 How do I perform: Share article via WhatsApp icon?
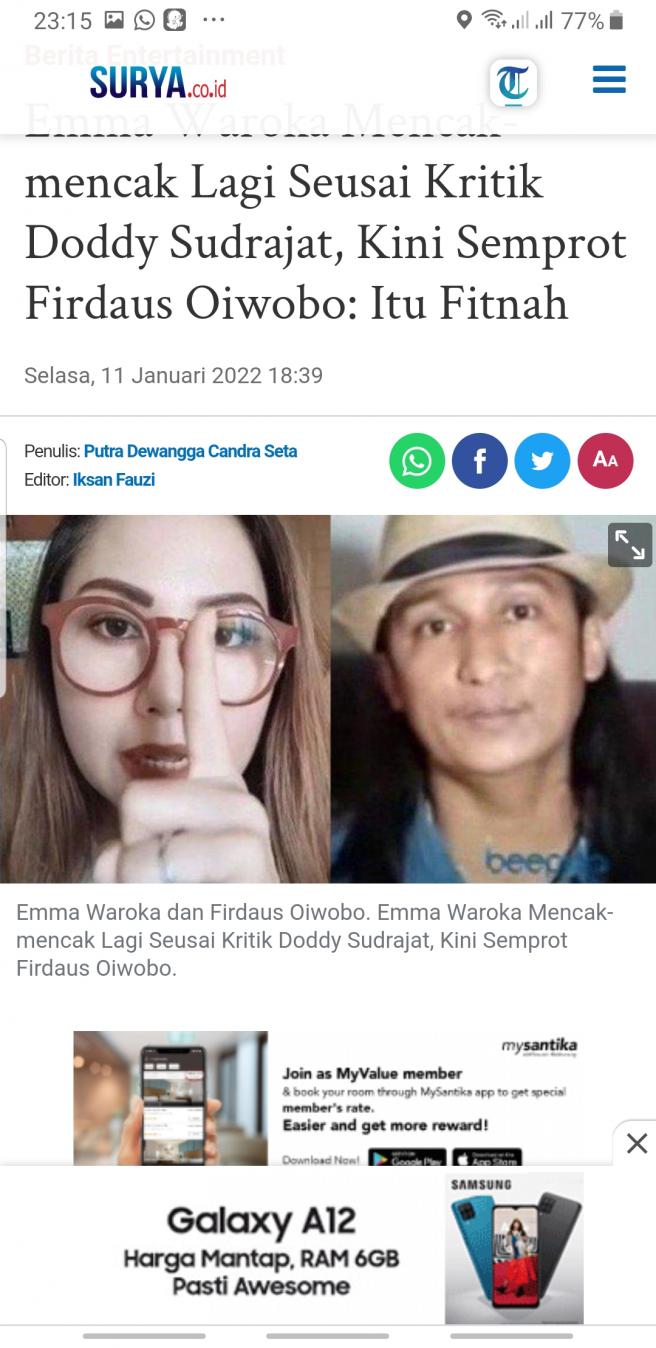[x=417, y=461]
